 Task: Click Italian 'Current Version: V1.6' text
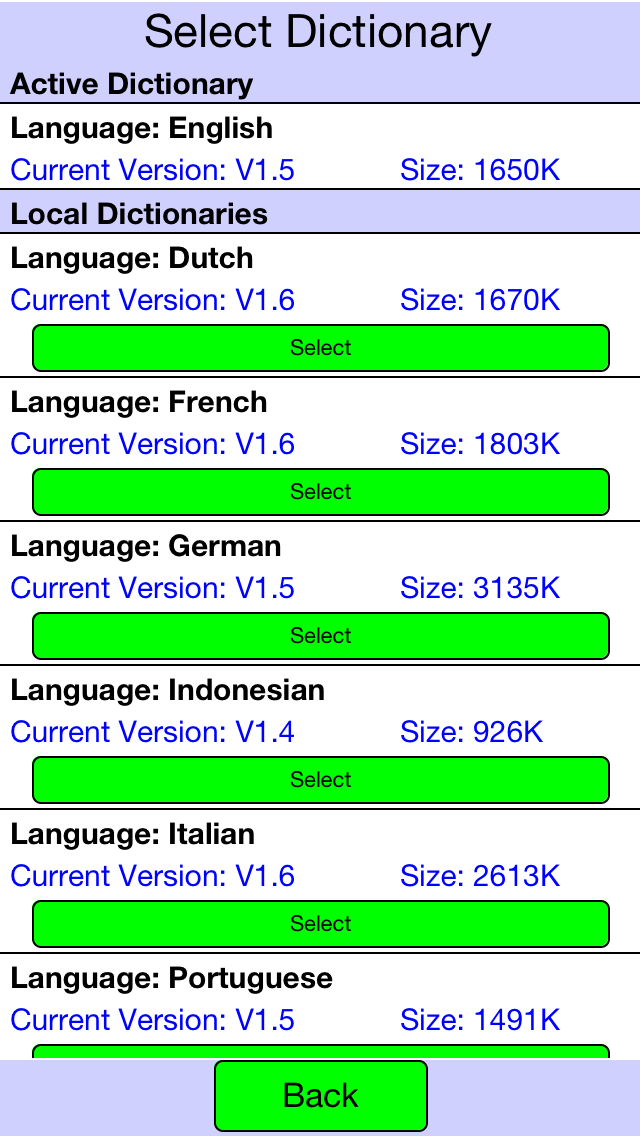tap(152, 877)
